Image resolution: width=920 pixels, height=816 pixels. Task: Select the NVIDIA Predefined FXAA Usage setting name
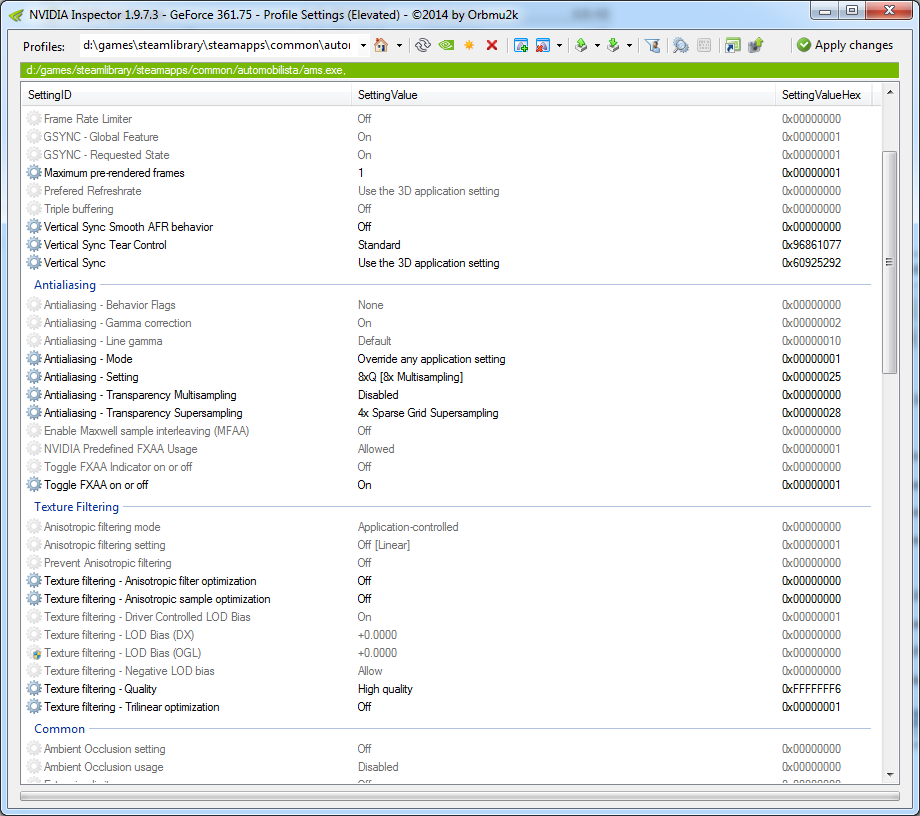(121, 449)
